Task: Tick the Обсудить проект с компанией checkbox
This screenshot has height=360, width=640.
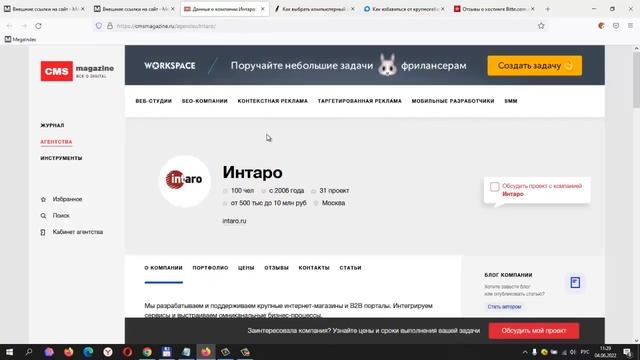Action: pos(495,187)
